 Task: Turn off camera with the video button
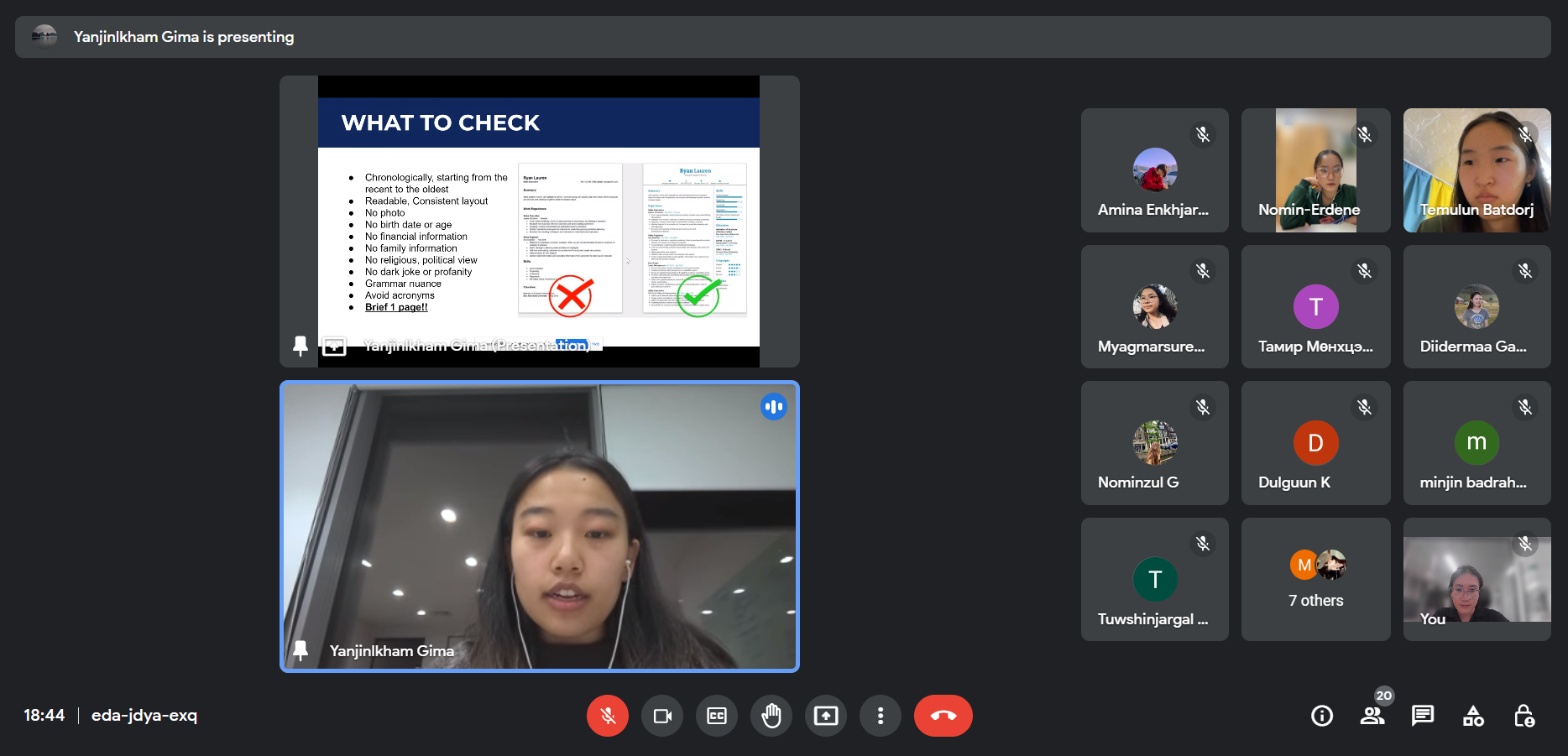tap(662, 716)
